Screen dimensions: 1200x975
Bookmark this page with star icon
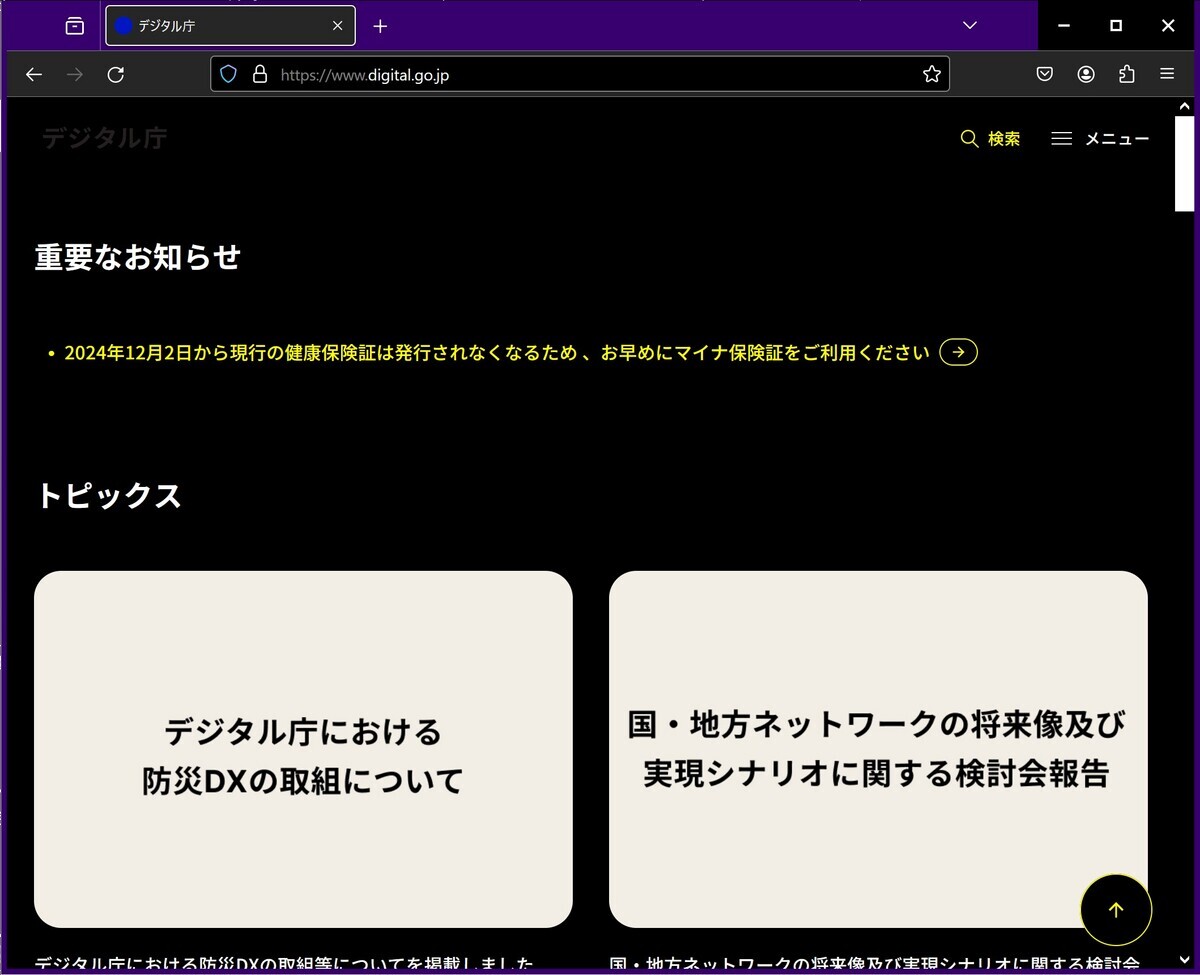[x=931, y=74]
